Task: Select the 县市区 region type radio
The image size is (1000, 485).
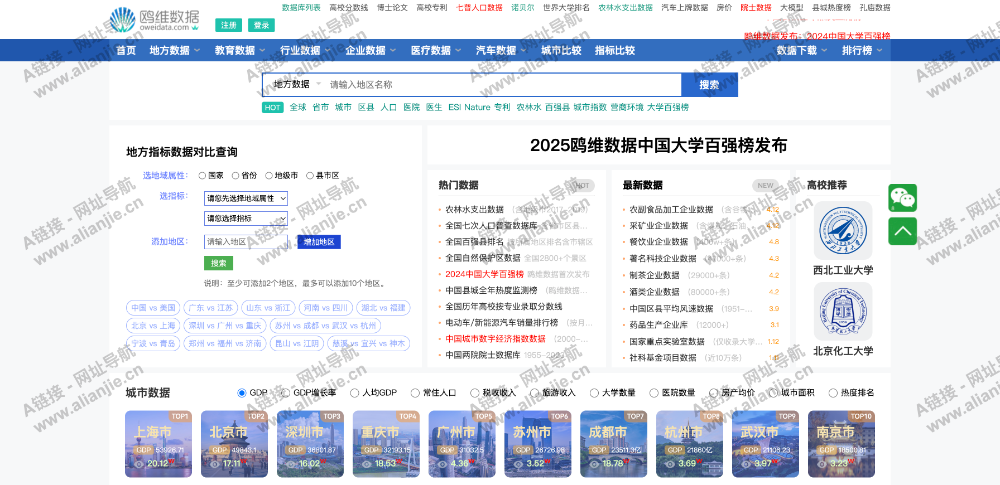Action: (x=311, y=175)
